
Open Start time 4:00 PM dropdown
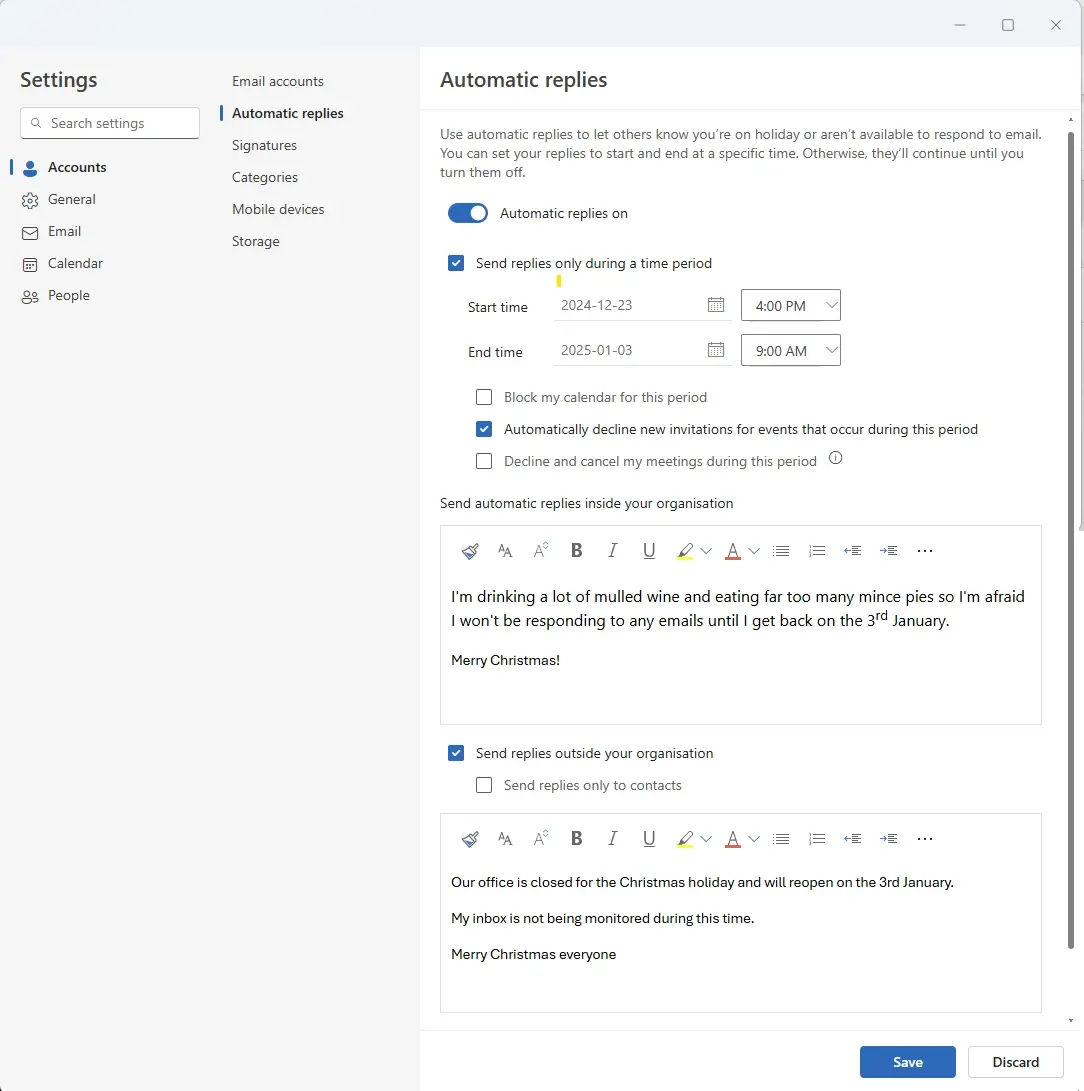coord(790,306)
